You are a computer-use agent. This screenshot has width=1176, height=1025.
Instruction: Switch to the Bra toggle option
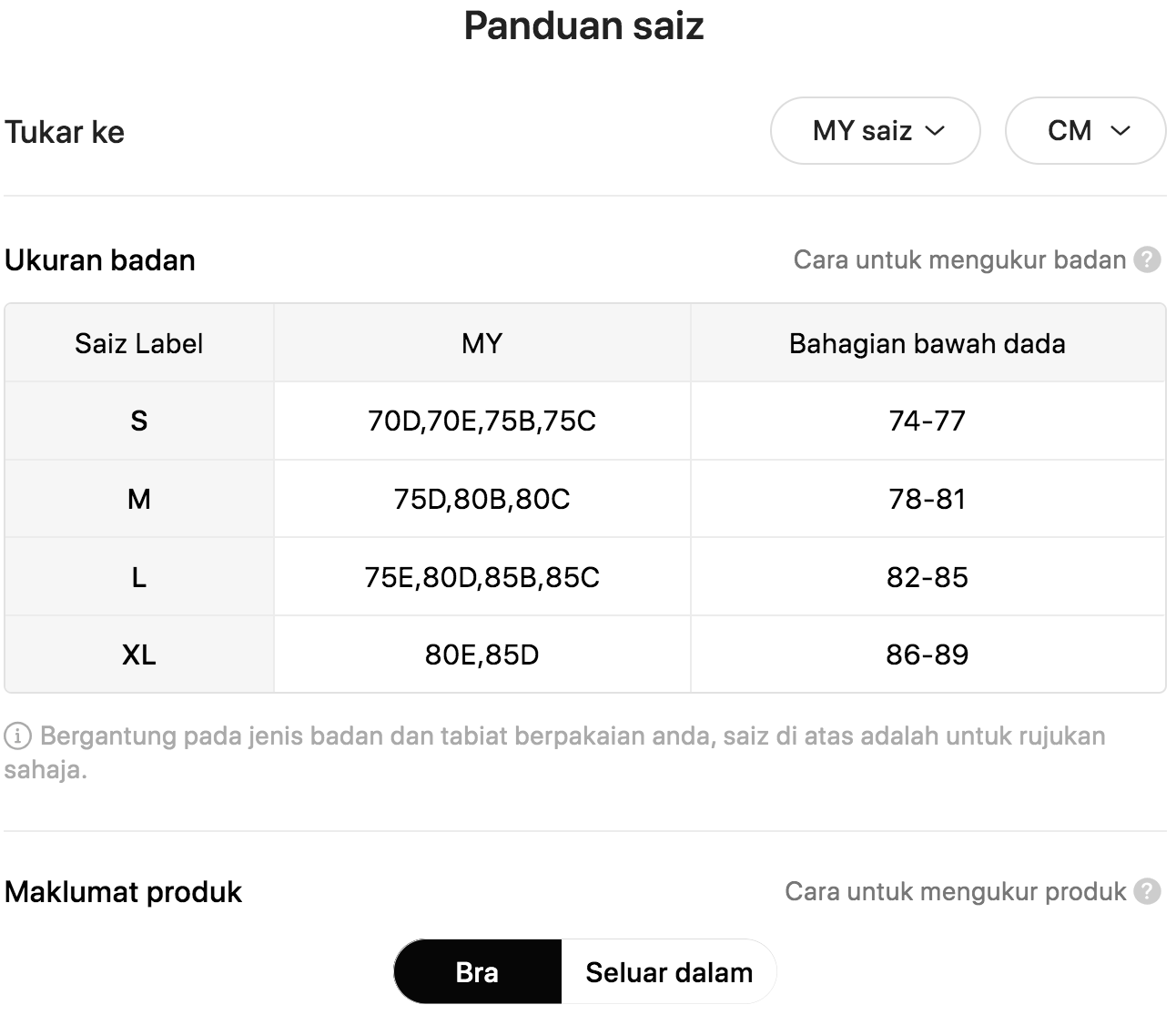(478, 972)
